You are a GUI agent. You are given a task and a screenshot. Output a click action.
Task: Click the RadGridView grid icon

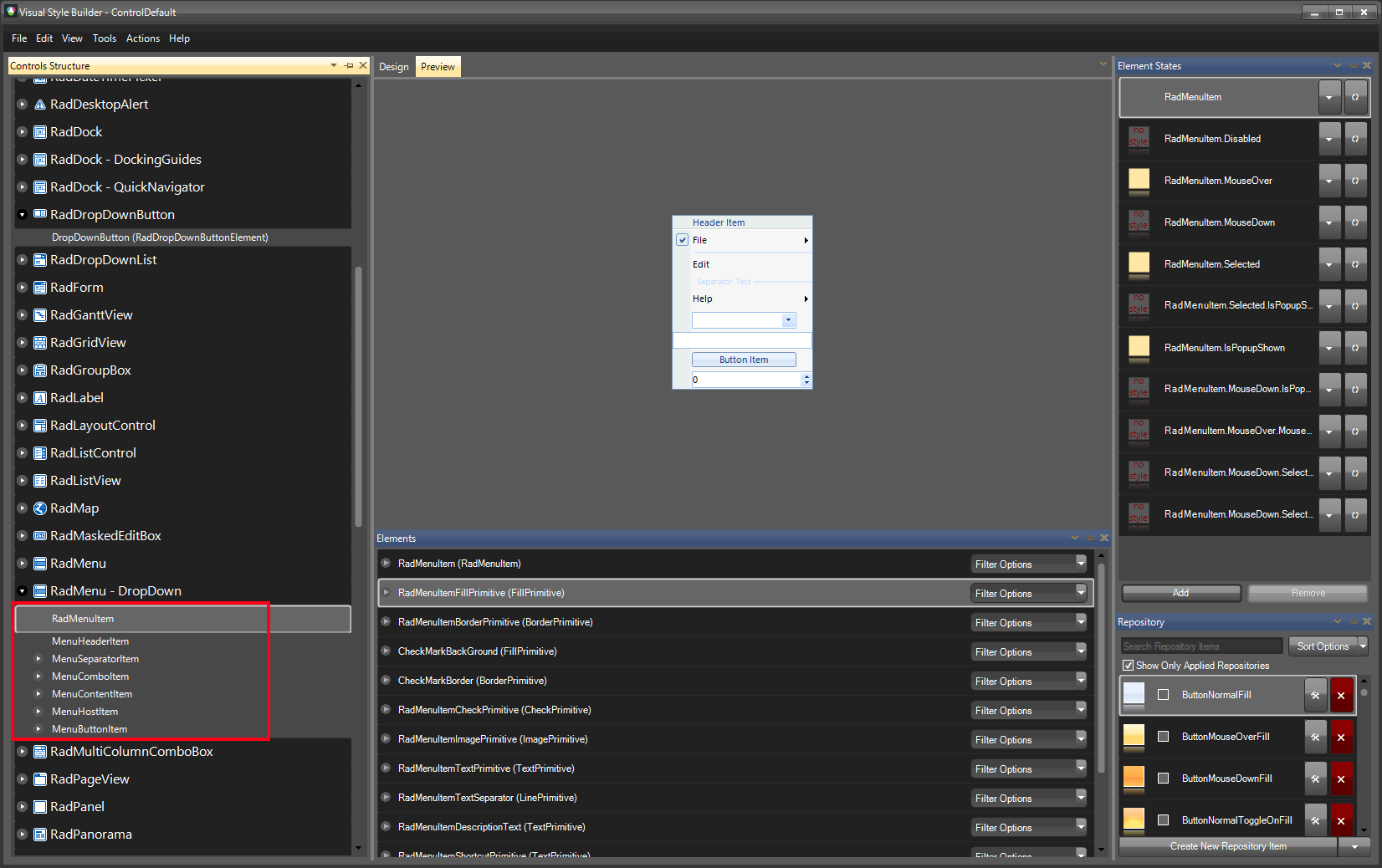pos(39,343)
